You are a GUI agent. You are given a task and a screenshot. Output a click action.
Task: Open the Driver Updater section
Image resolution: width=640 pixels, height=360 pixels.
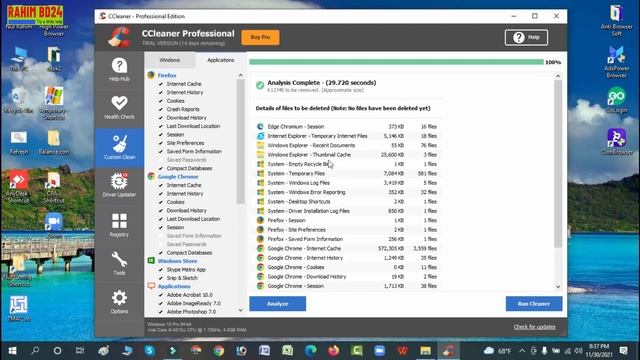(x=119, y=185)
